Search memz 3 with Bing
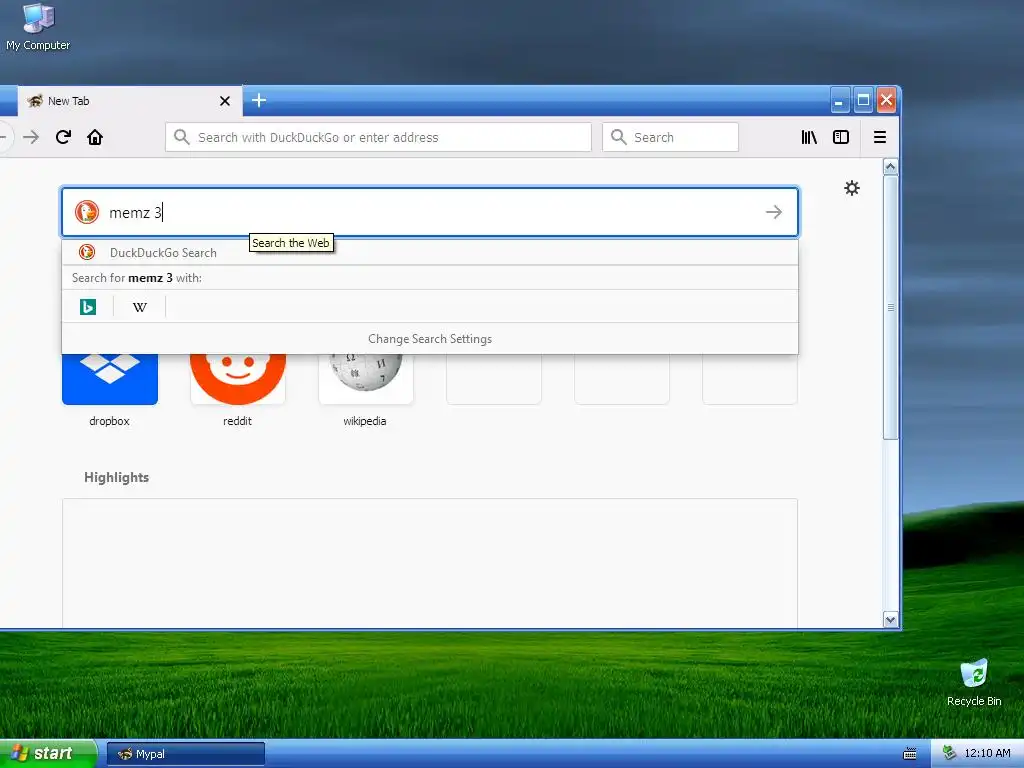This screenshot has width=1024, height=768. point(88,306)
